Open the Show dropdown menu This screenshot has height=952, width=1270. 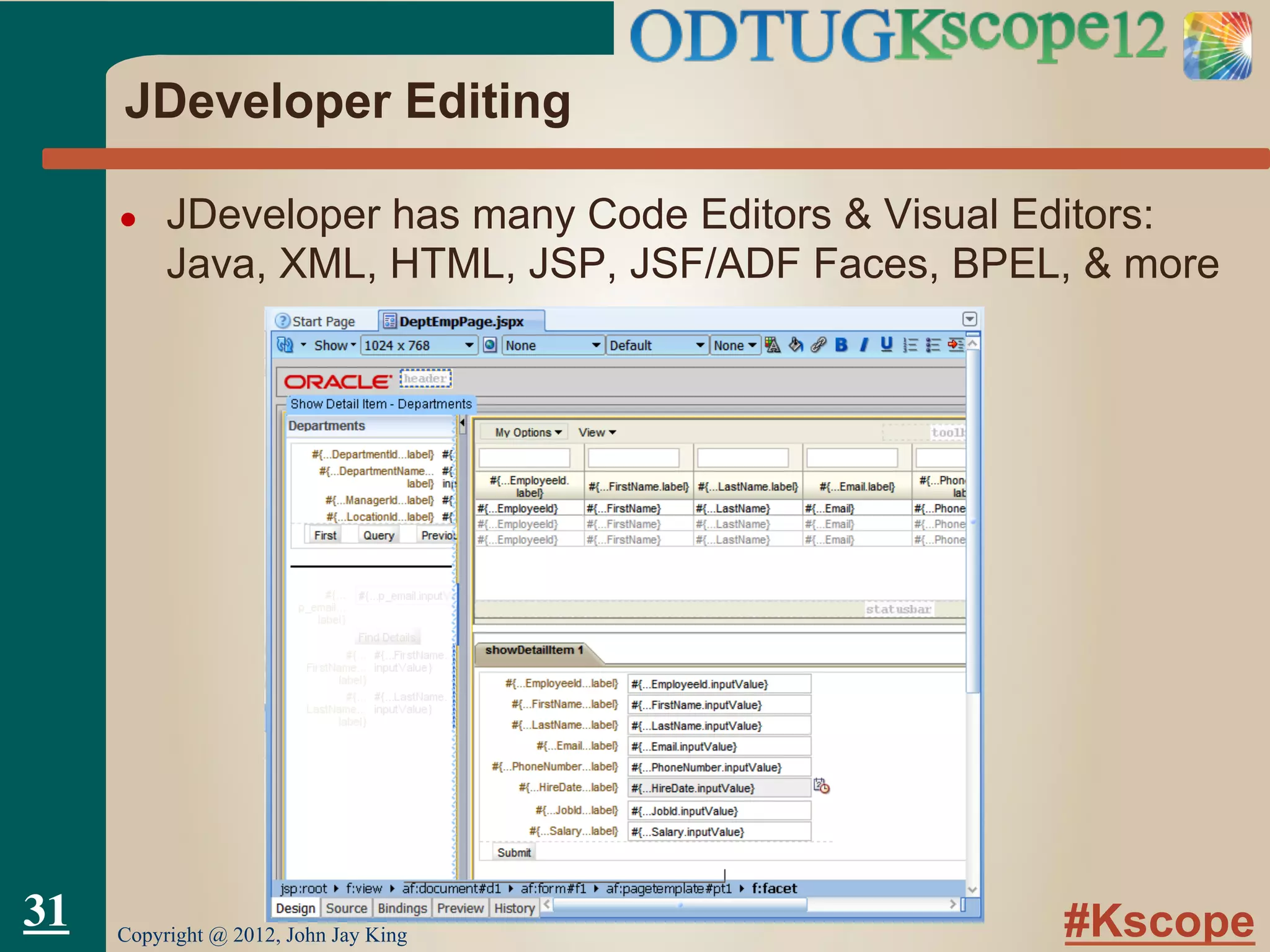[x=335, y=345]
